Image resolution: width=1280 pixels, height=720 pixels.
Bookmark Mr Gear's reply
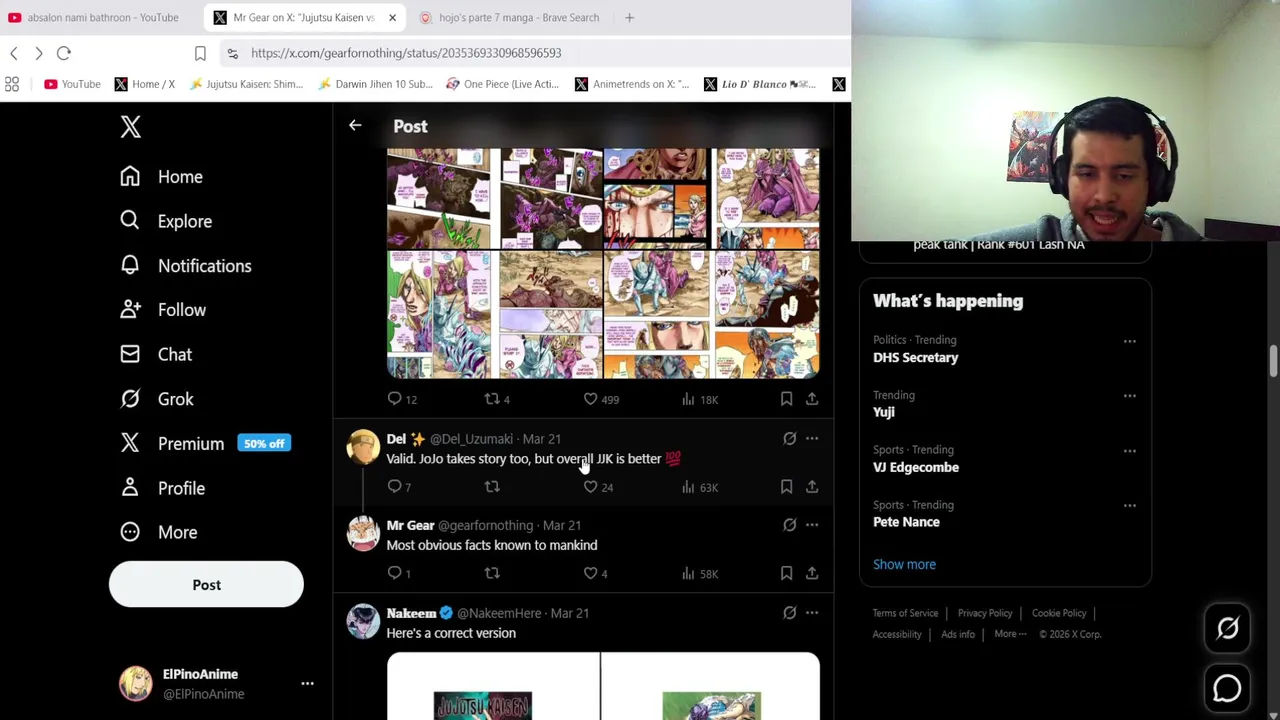coord(786,573)
